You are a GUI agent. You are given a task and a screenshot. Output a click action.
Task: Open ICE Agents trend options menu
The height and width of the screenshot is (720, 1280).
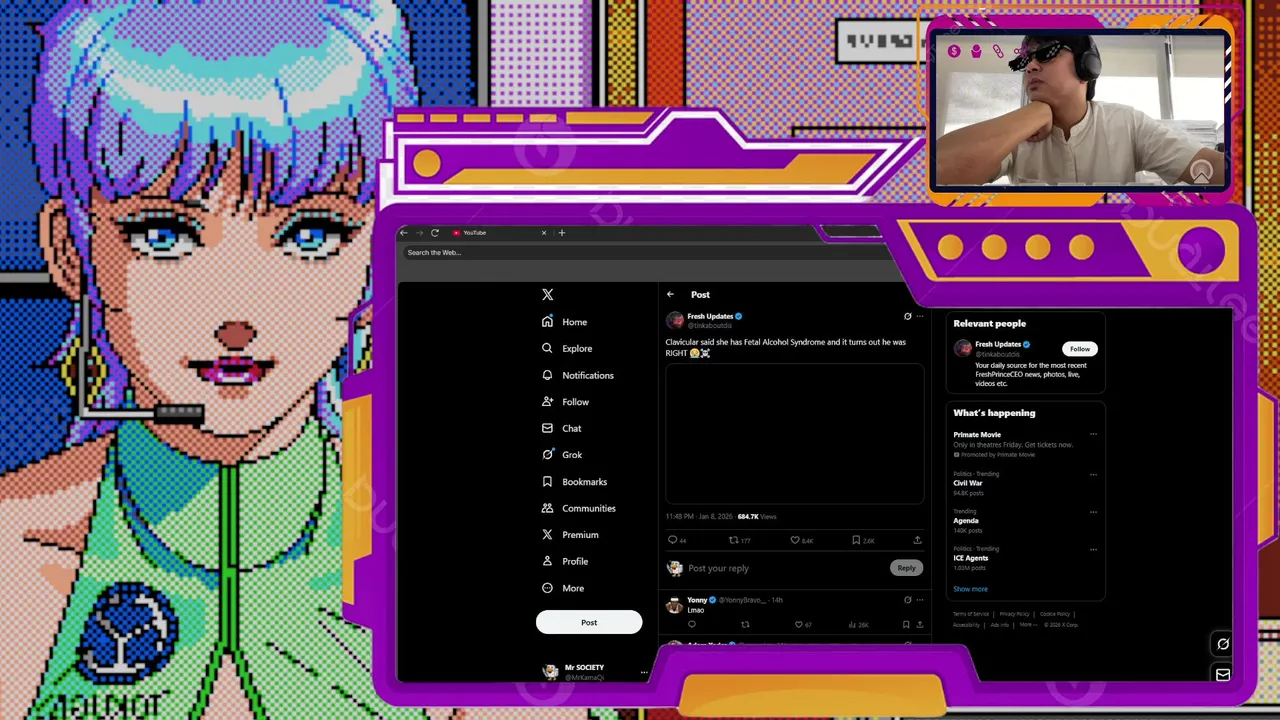[x=1093, y=549]
